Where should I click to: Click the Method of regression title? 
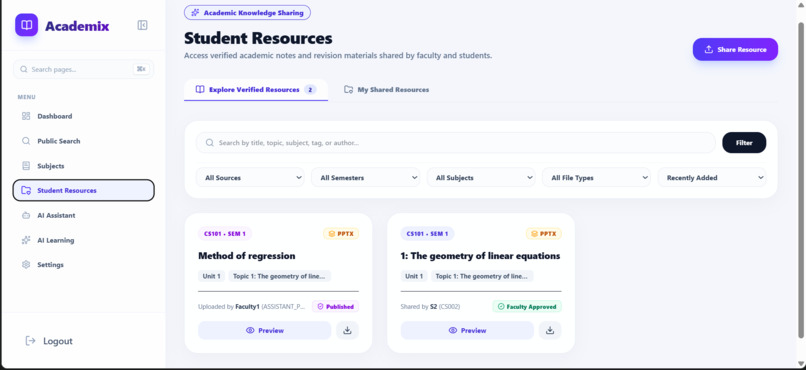pyautogui.click(x=247, y=256)
